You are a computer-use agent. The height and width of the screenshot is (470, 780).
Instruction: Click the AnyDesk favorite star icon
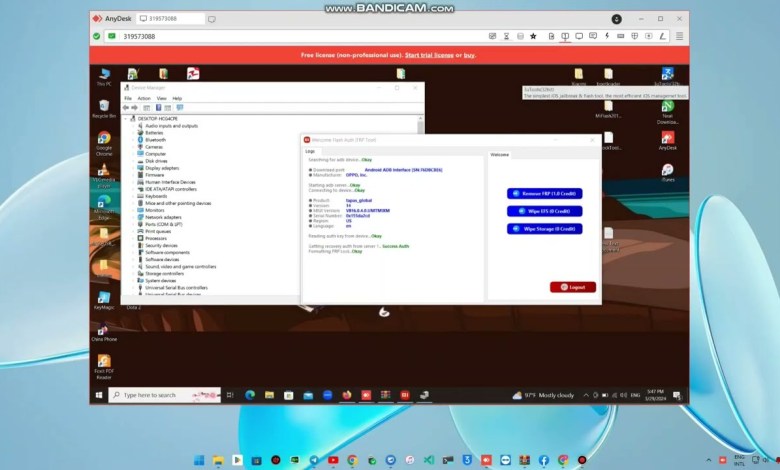tap(533, 36)
